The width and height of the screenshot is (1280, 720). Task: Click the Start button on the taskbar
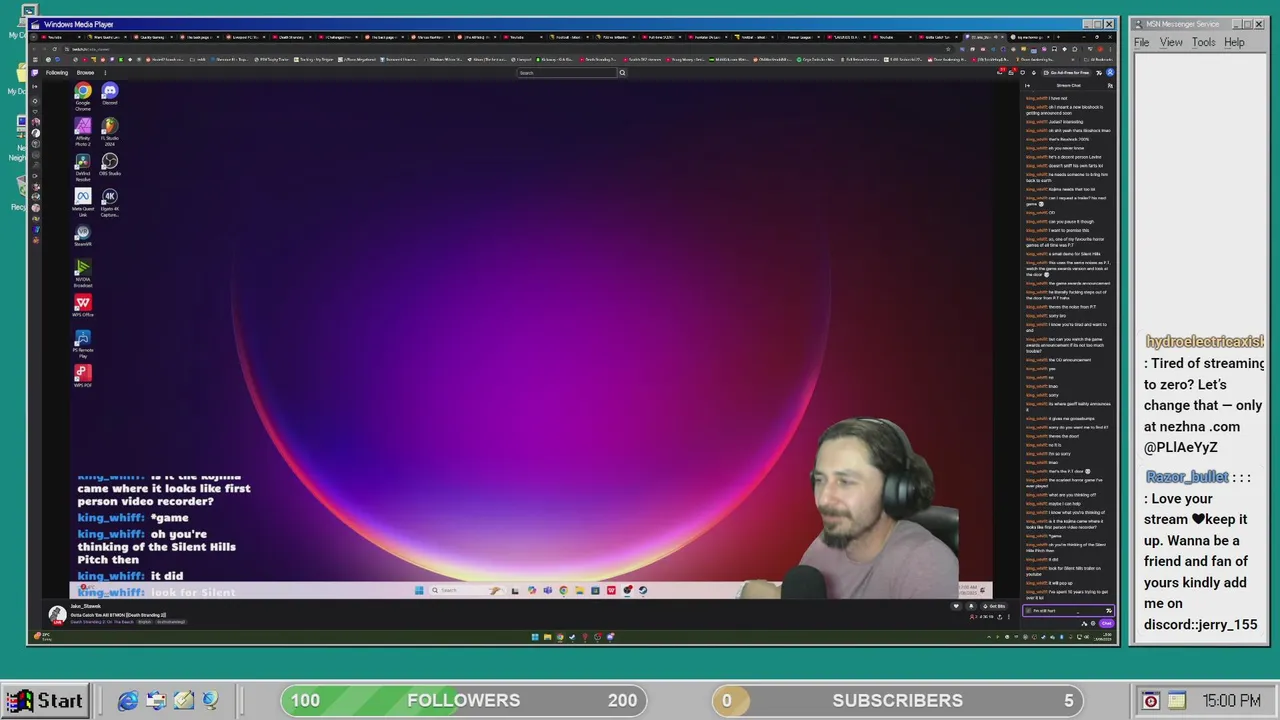coord(45,701)
